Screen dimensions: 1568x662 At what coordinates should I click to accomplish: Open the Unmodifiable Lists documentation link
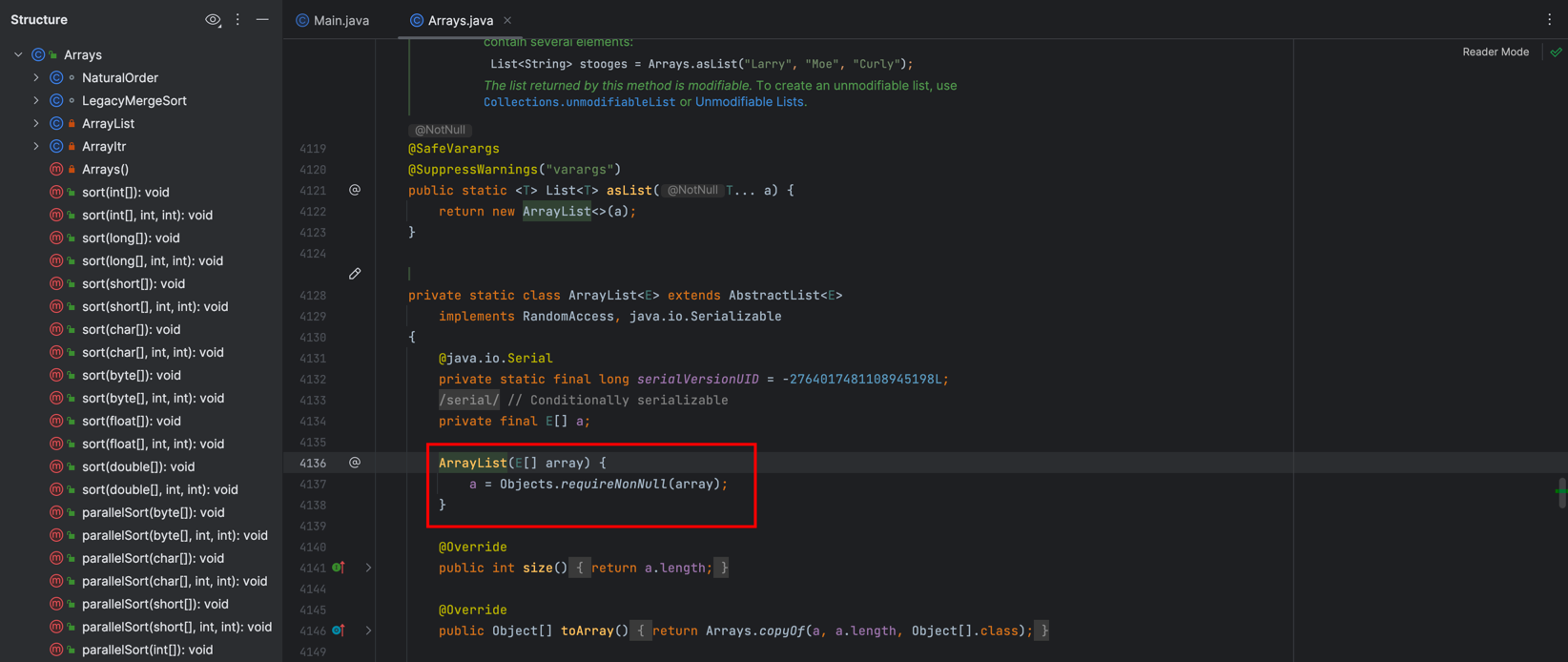pos(749,102)
